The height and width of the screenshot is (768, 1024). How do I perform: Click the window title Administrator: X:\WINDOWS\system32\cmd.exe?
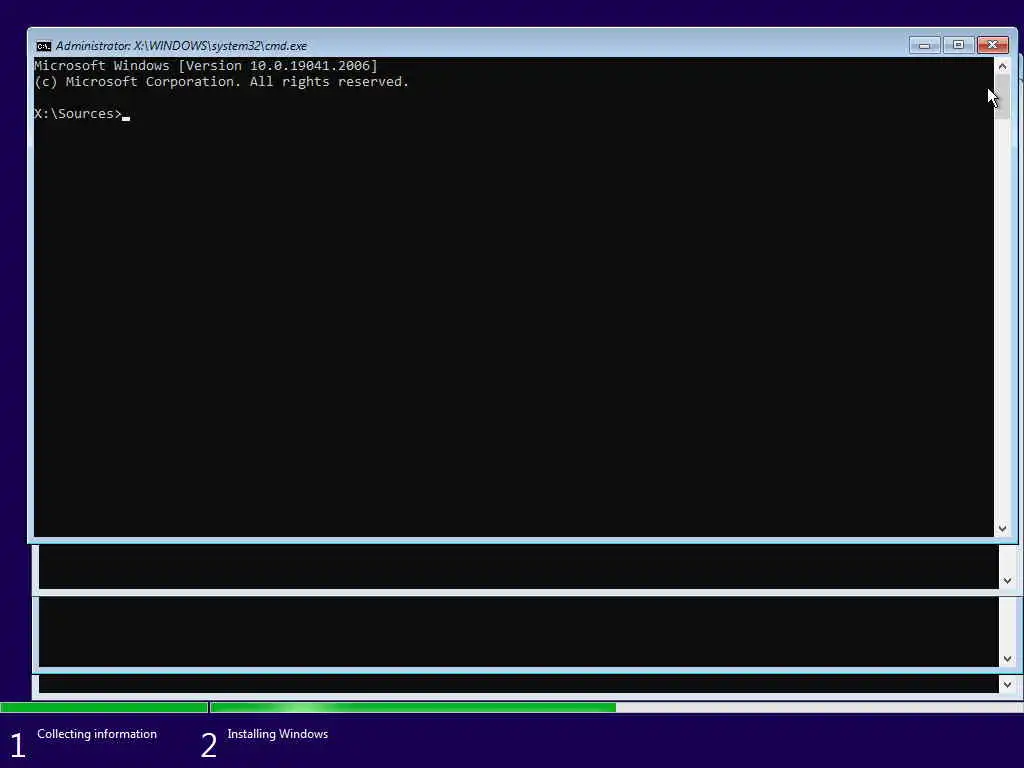[181, 46]
